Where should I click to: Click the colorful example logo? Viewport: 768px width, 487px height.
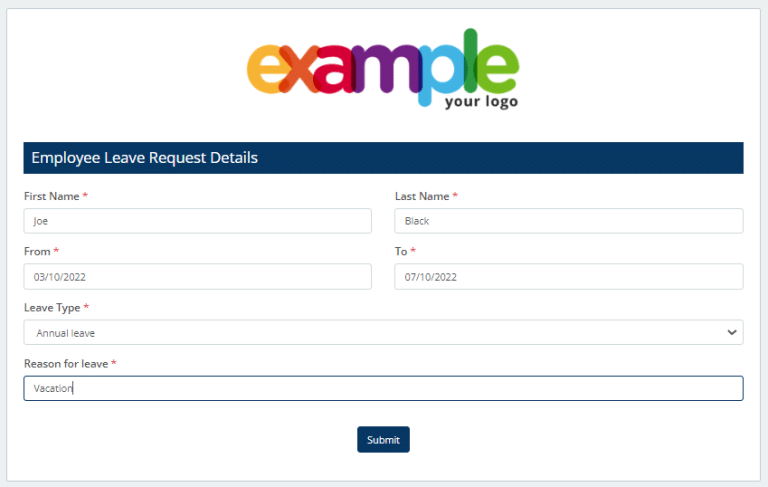pos(382,66)
